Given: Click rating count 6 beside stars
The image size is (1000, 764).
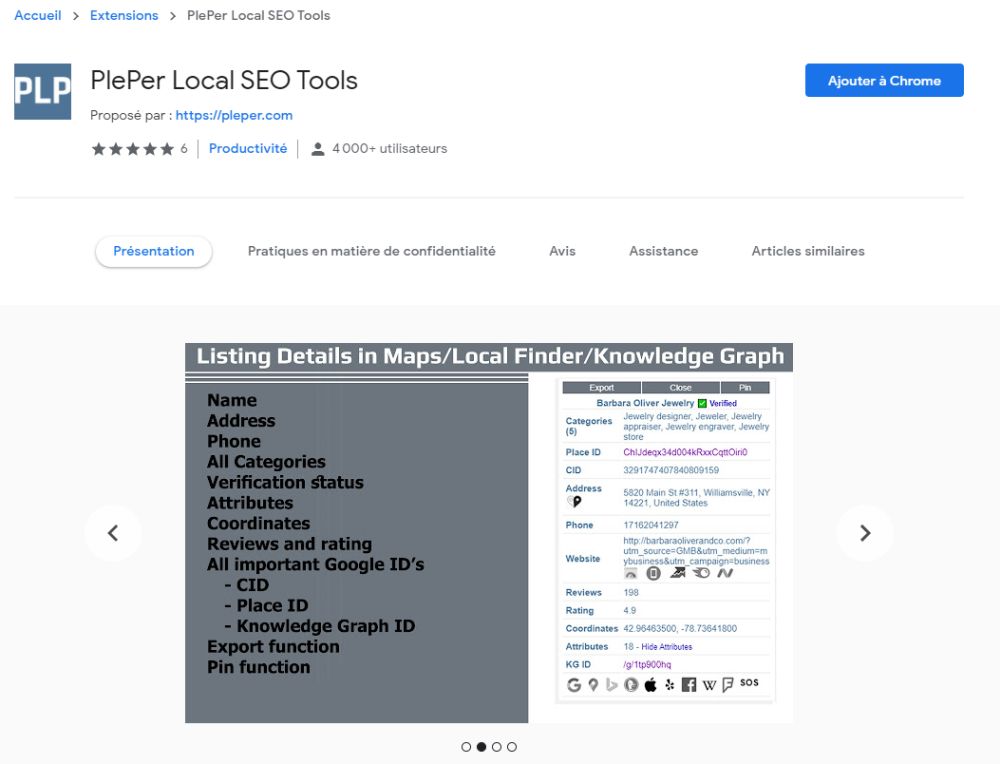Looking at the screenshot, I should (x=184, y=149).
